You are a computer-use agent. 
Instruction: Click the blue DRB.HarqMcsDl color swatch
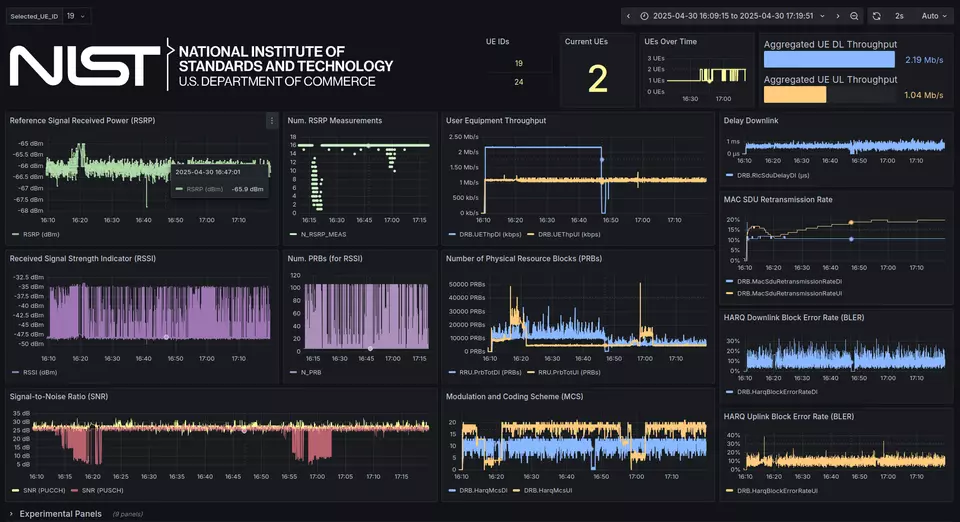click(452, 490)
